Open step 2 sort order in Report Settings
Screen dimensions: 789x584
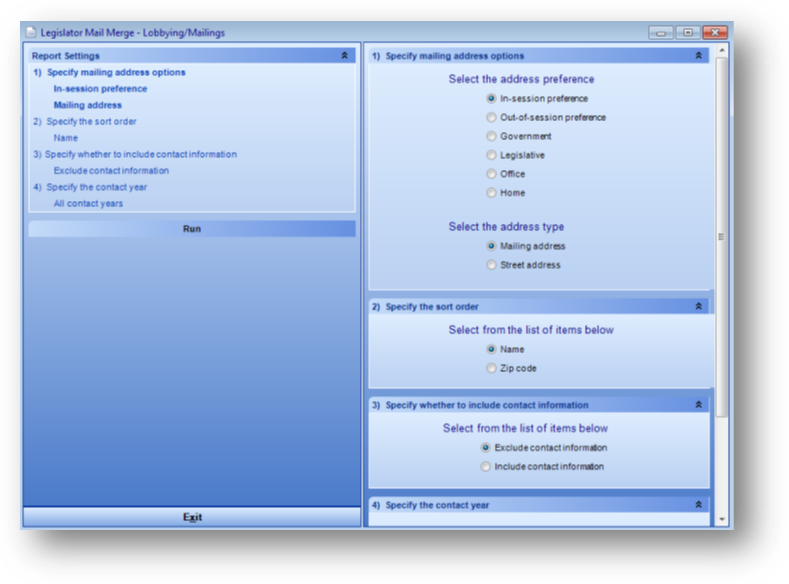(x=85, y=122)
